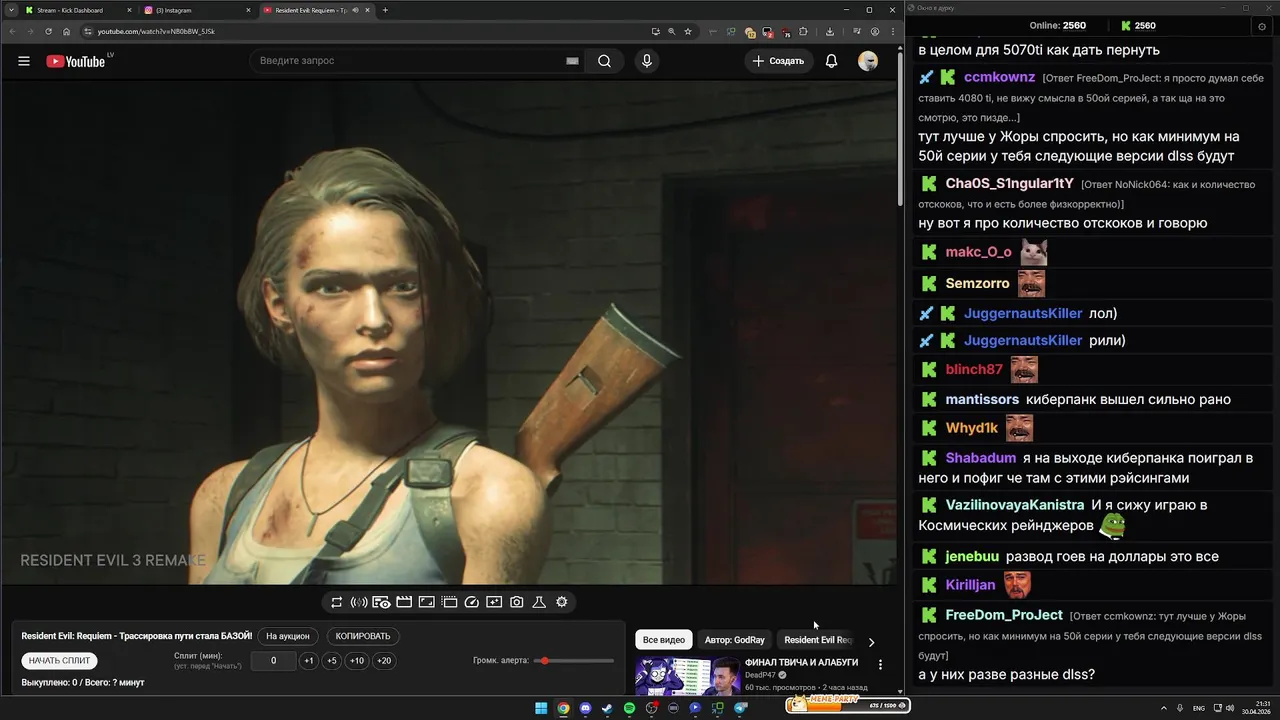Open YouTube notifications bell
Viewport: 1280px width, 720px height.
tap(831, 61)
